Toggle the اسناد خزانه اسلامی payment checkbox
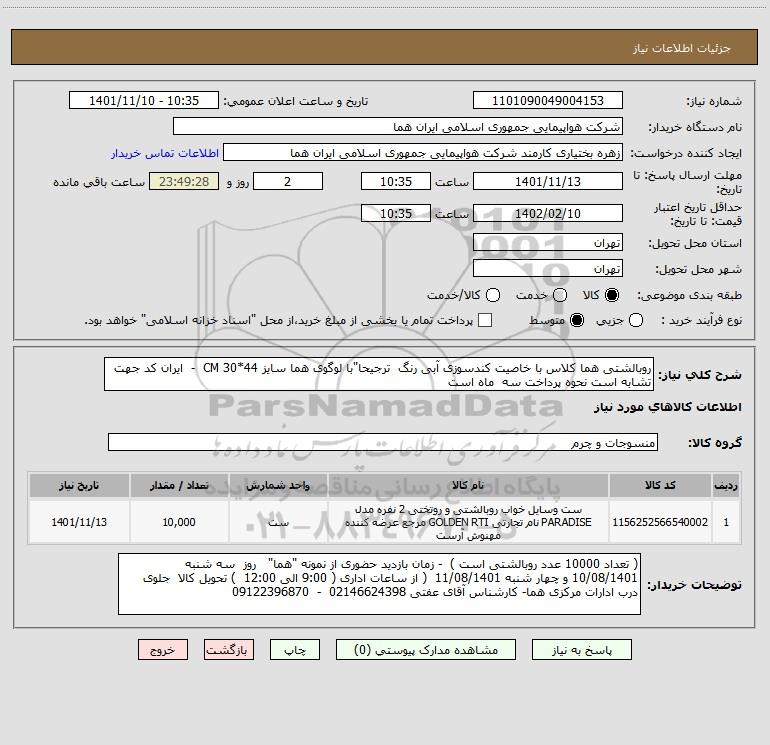 tap(485, 320)
